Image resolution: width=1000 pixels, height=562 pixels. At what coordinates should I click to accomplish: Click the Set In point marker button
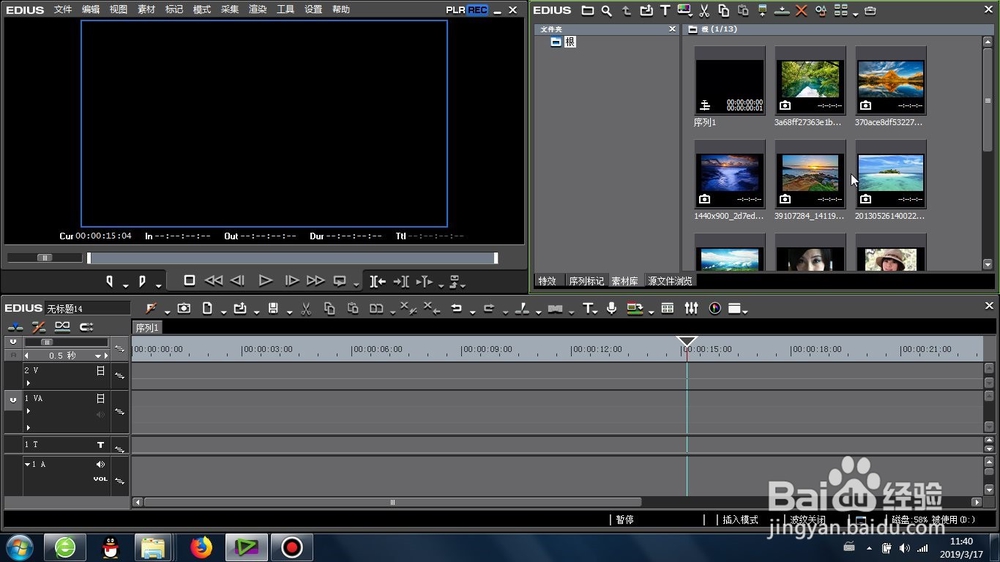pyautogui.click(x=110, y=281)
